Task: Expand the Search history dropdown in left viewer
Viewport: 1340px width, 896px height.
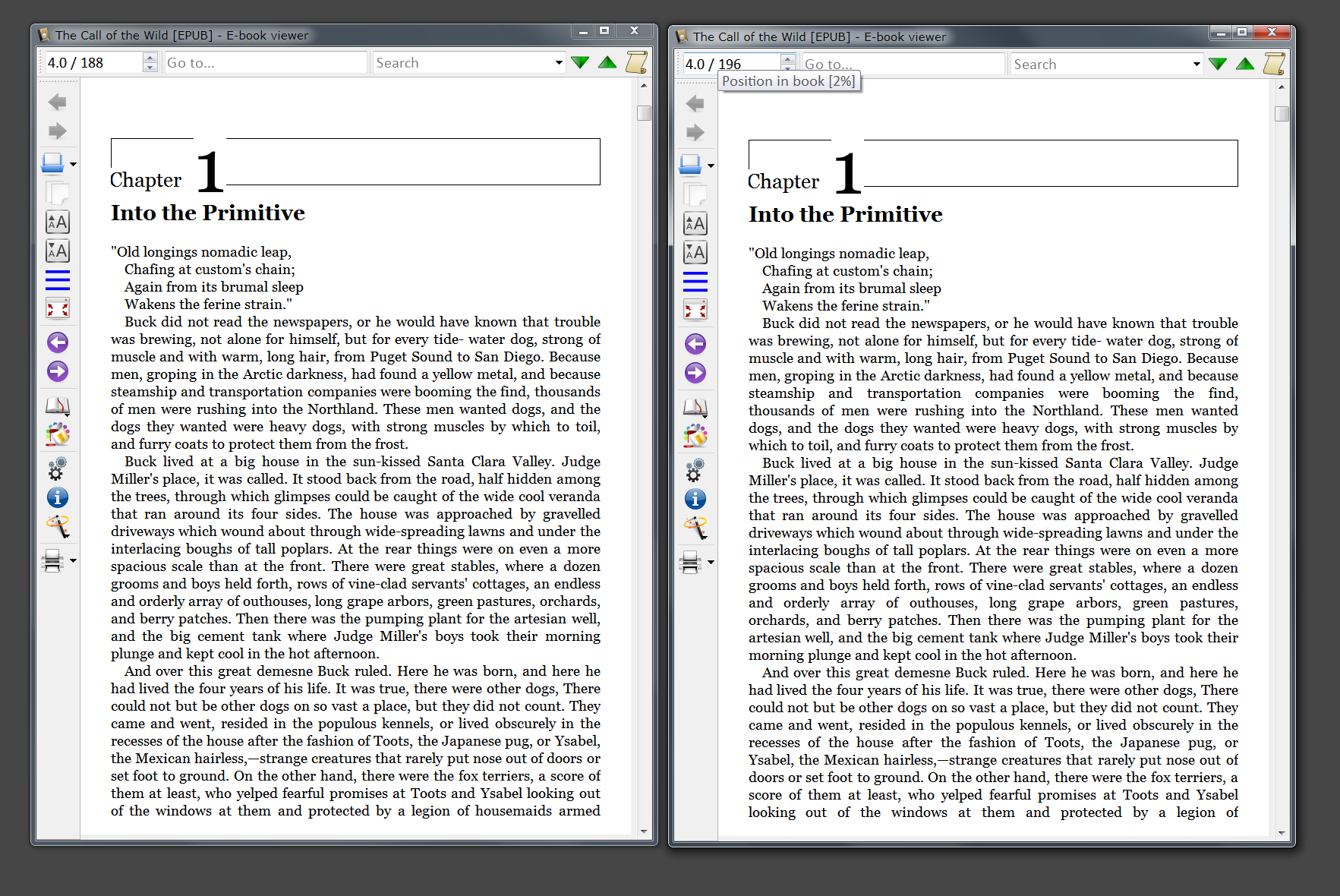Action: 559,62
